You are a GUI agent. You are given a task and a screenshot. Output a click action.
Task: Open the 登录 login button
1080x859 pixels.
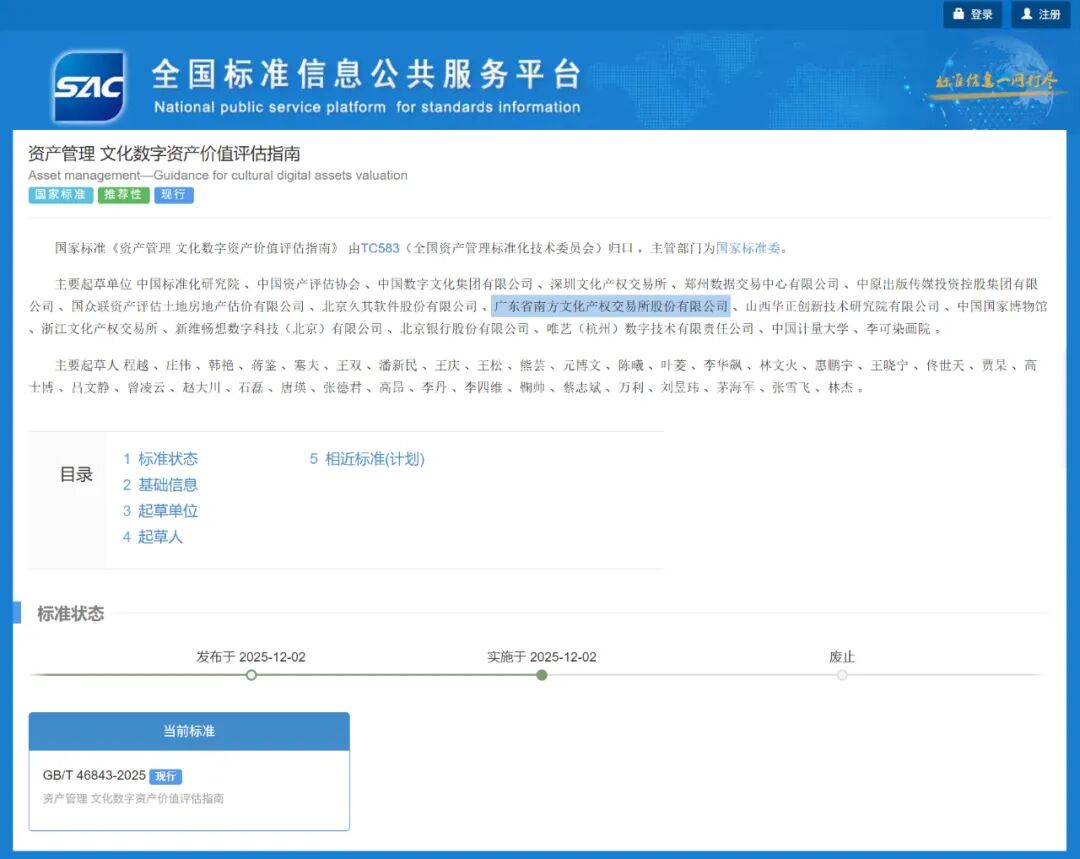973,14
